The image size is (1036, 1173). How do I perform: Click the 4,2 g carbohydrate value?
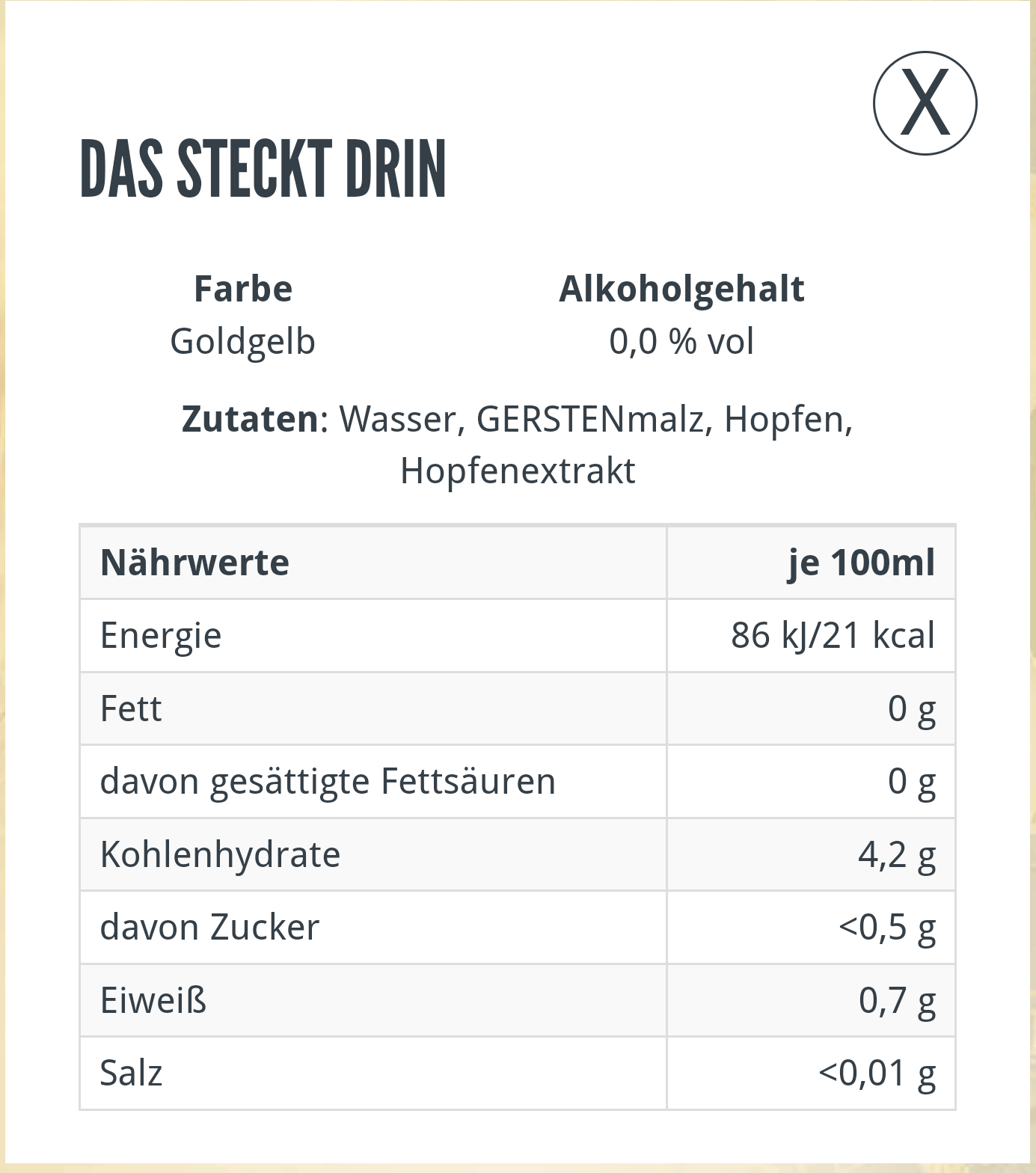(897, 854)
